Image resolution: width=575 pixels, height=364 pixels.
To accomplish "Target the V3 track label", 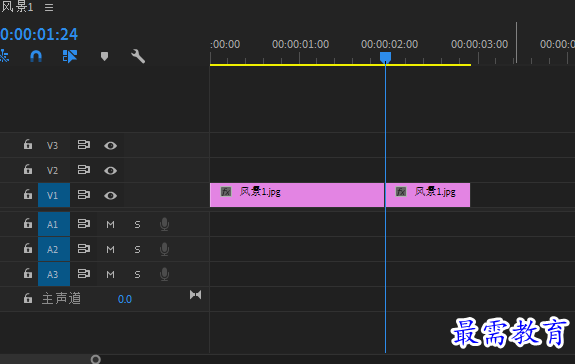I will [x=52, y=146].
